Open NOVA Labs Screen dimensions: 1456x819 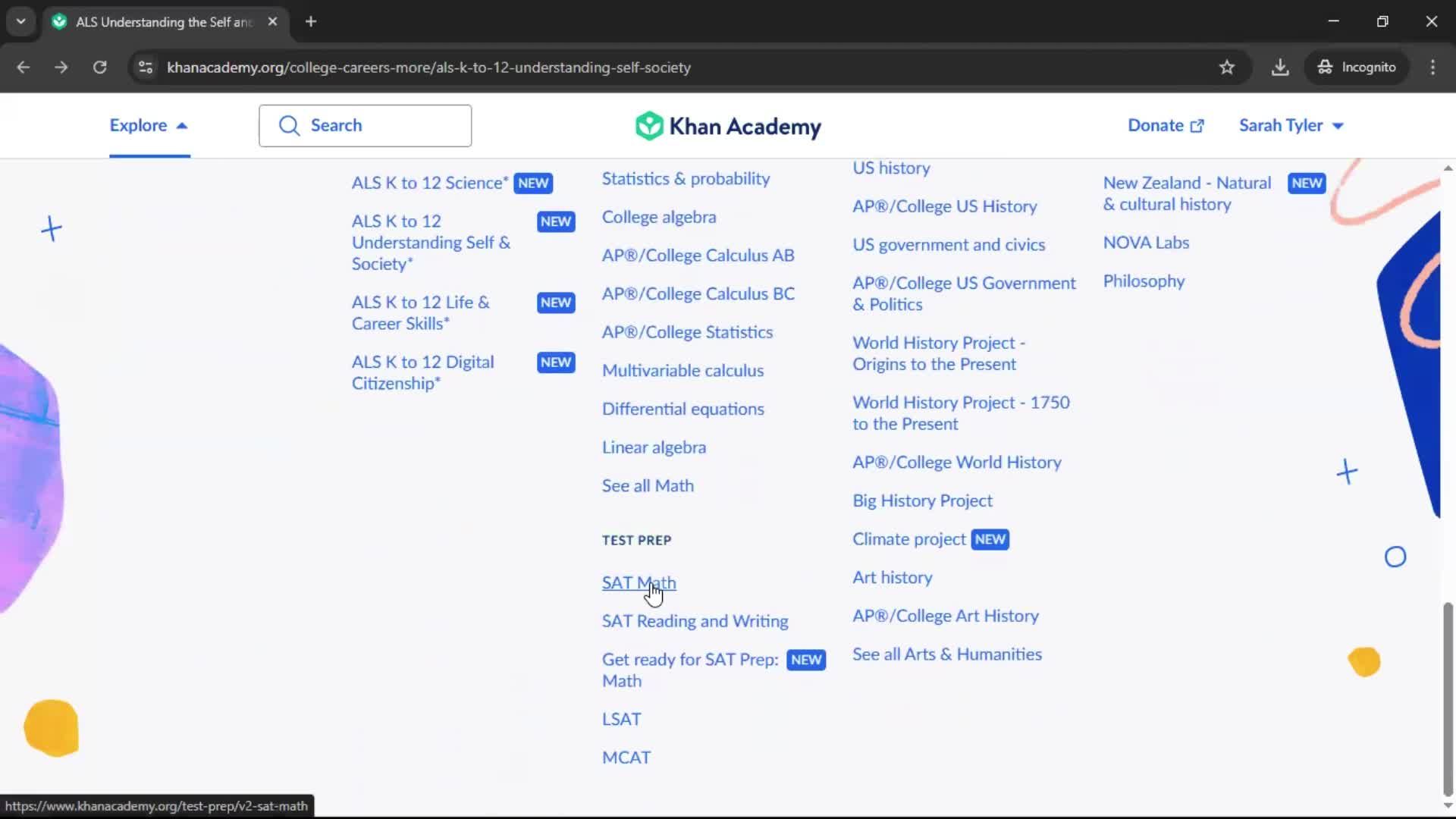(1146, 243)
